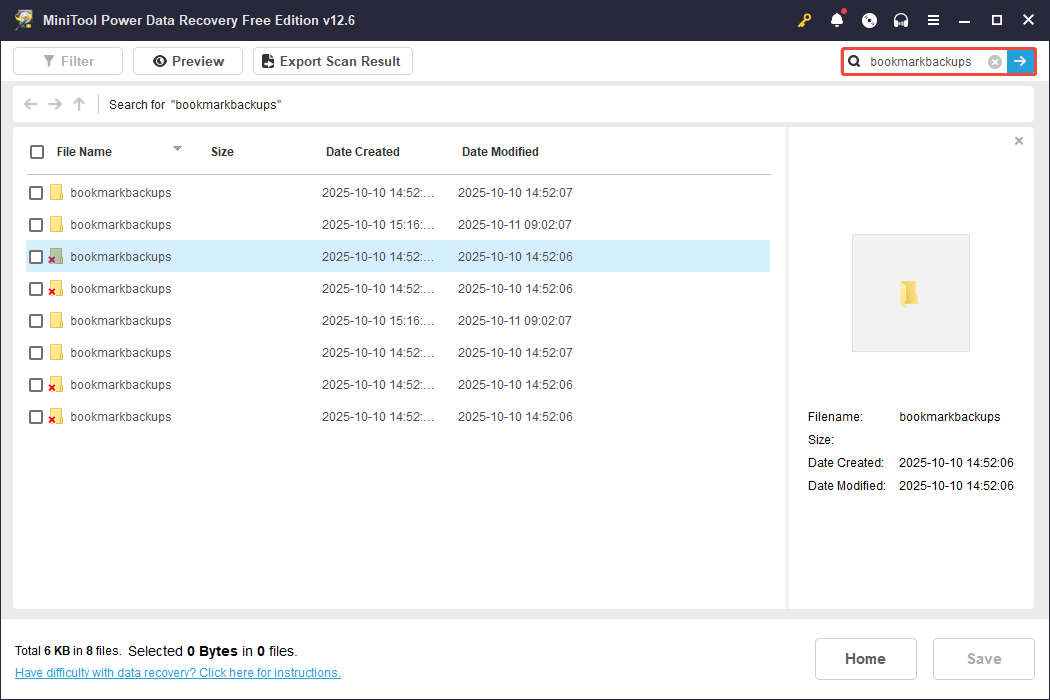The image size is (1050, 700).
Task: Check the highlighted deleted bookmarkbackups folder
Action: coord(36,256)
